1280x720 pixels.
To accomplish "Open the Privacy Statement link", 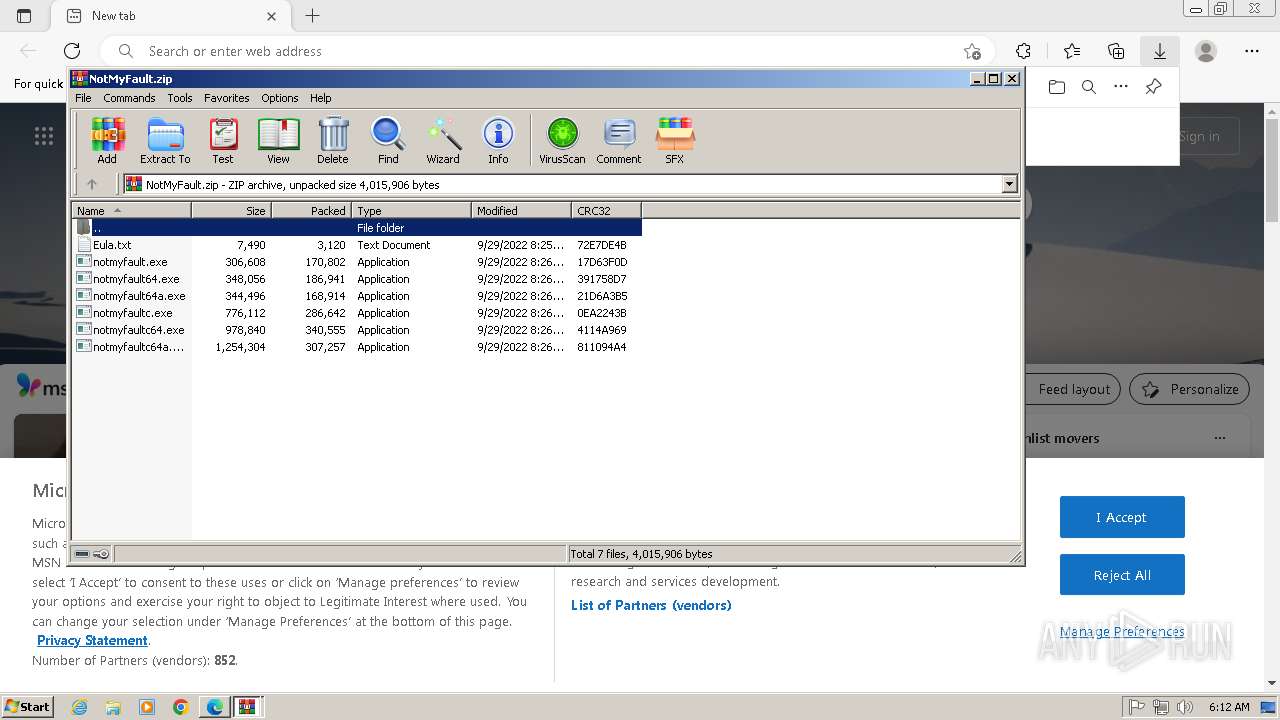I will [x=92, y=640].
